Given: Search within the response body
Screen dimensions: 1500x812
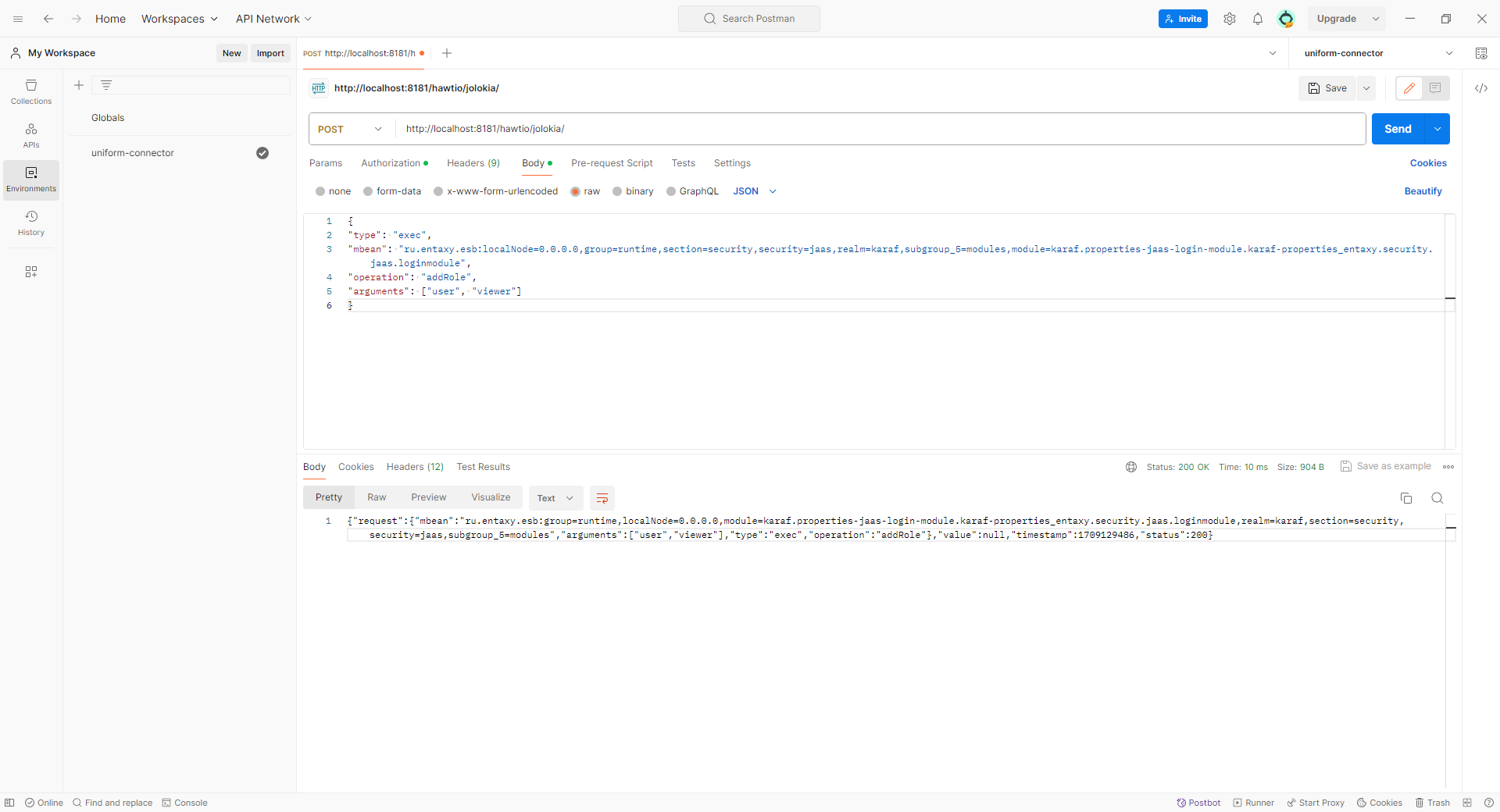Looking at the screenshot, I should coord(1437,498).
